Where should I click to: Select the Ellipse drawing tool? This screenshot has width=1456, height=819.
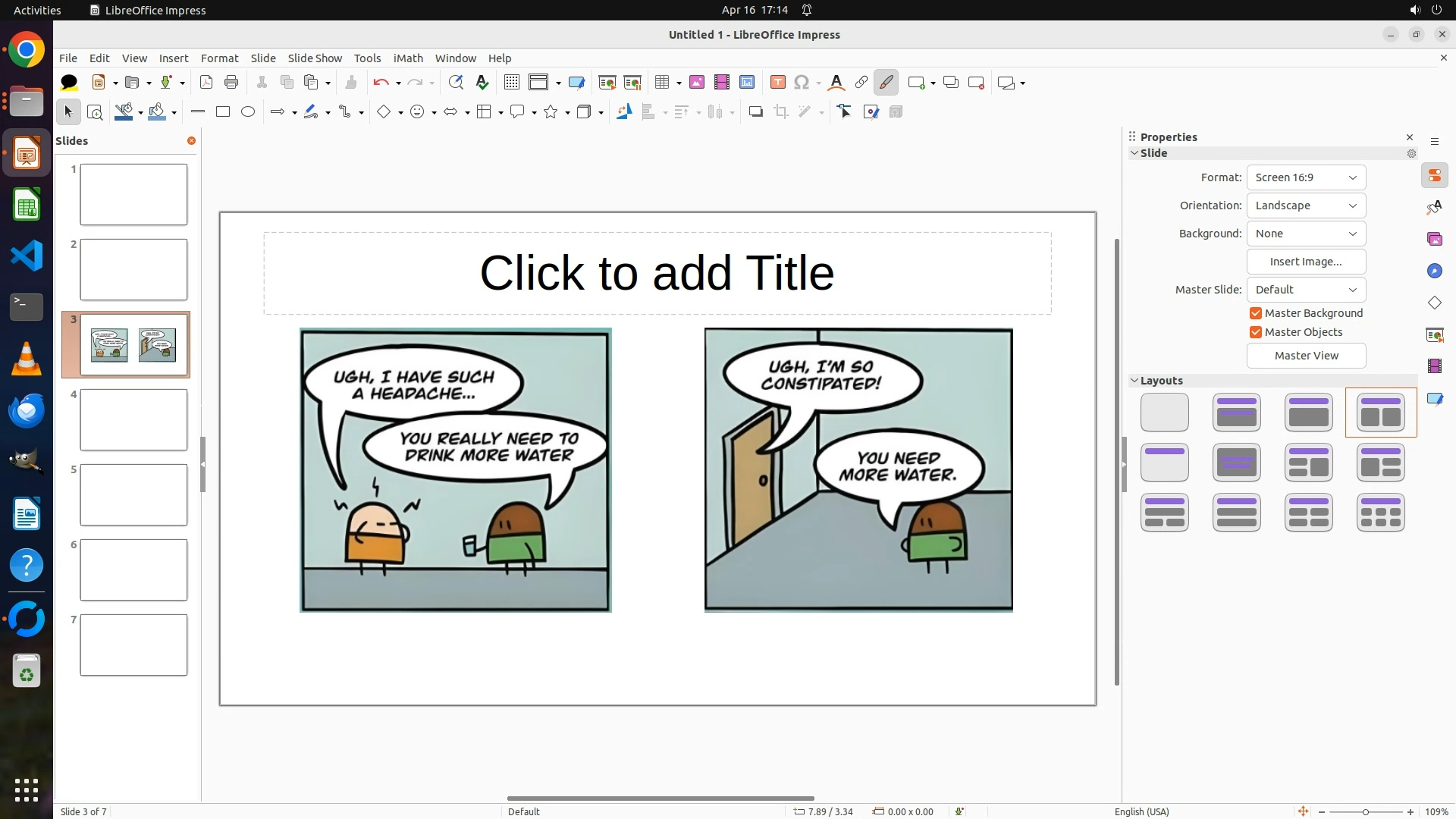point(248,112)
